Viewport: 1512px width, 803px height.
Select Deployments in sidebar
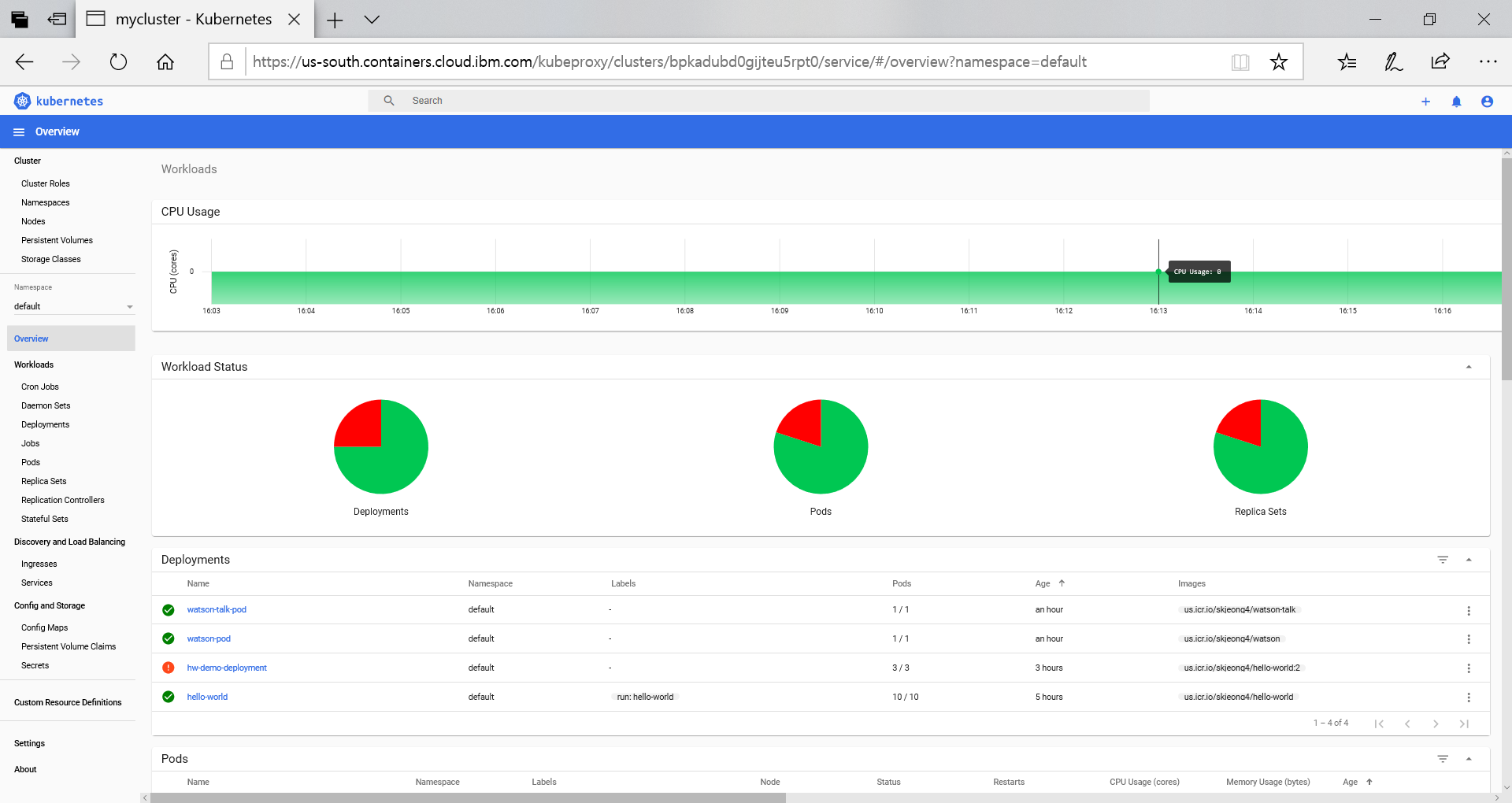(x=45, y=424)
